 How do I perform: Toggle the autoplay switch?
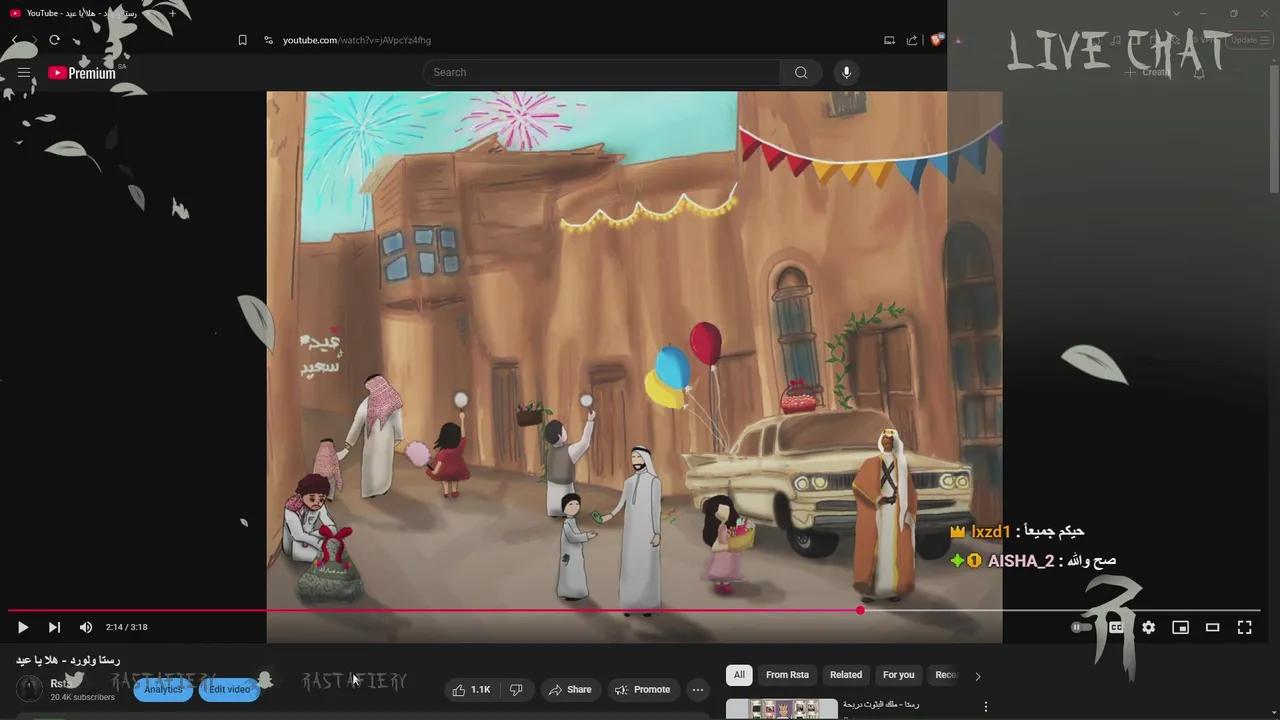(x=1082, y=627)
